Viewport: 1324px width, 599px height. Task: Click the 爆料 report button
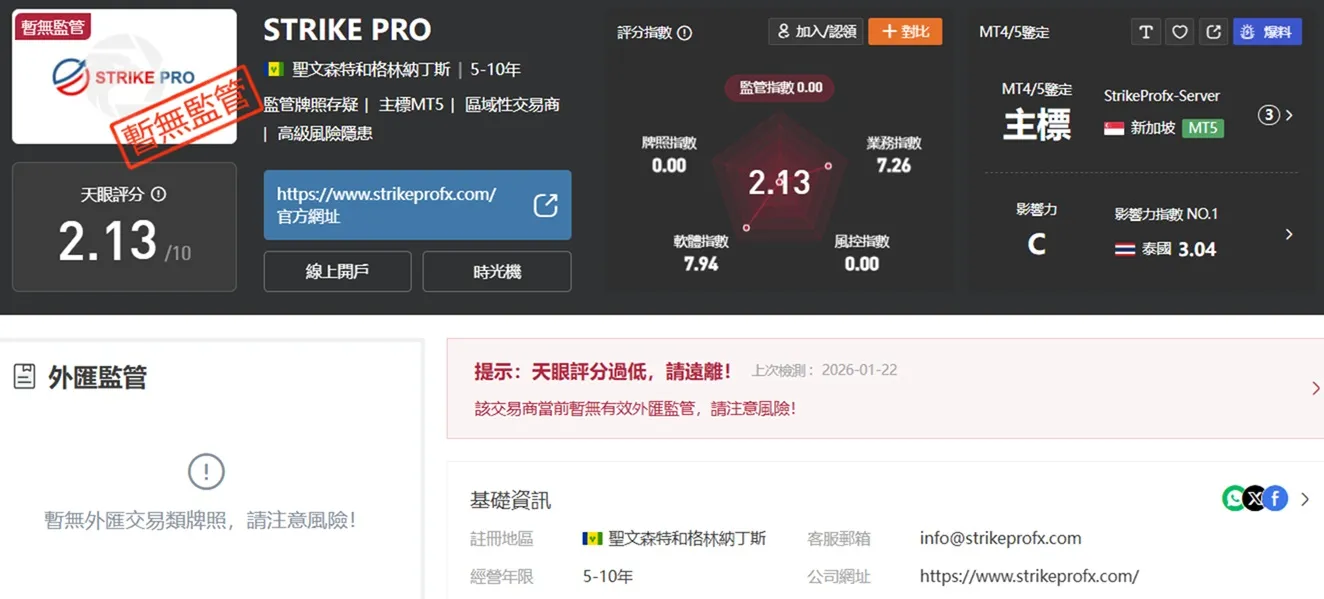click(x=1267, y=32)
